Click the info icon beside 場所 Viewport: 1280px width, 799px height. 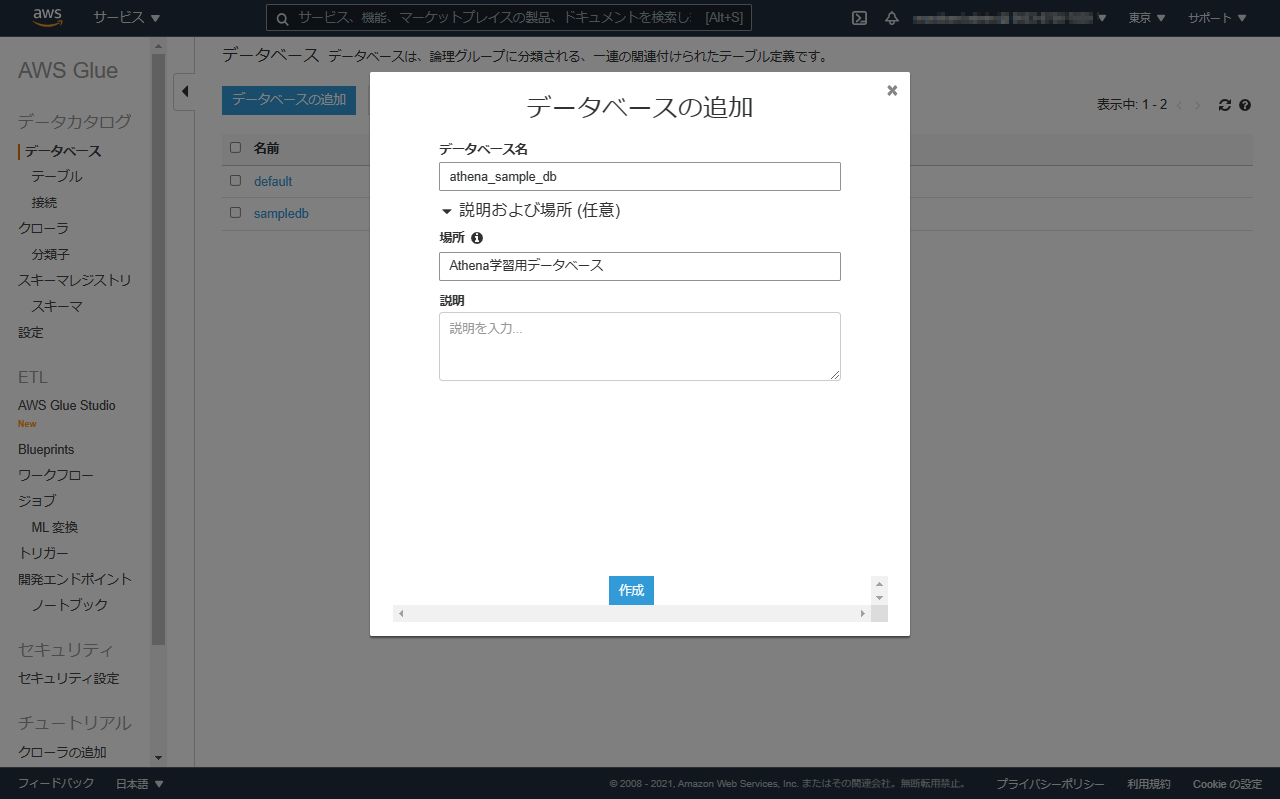(477, 238)
